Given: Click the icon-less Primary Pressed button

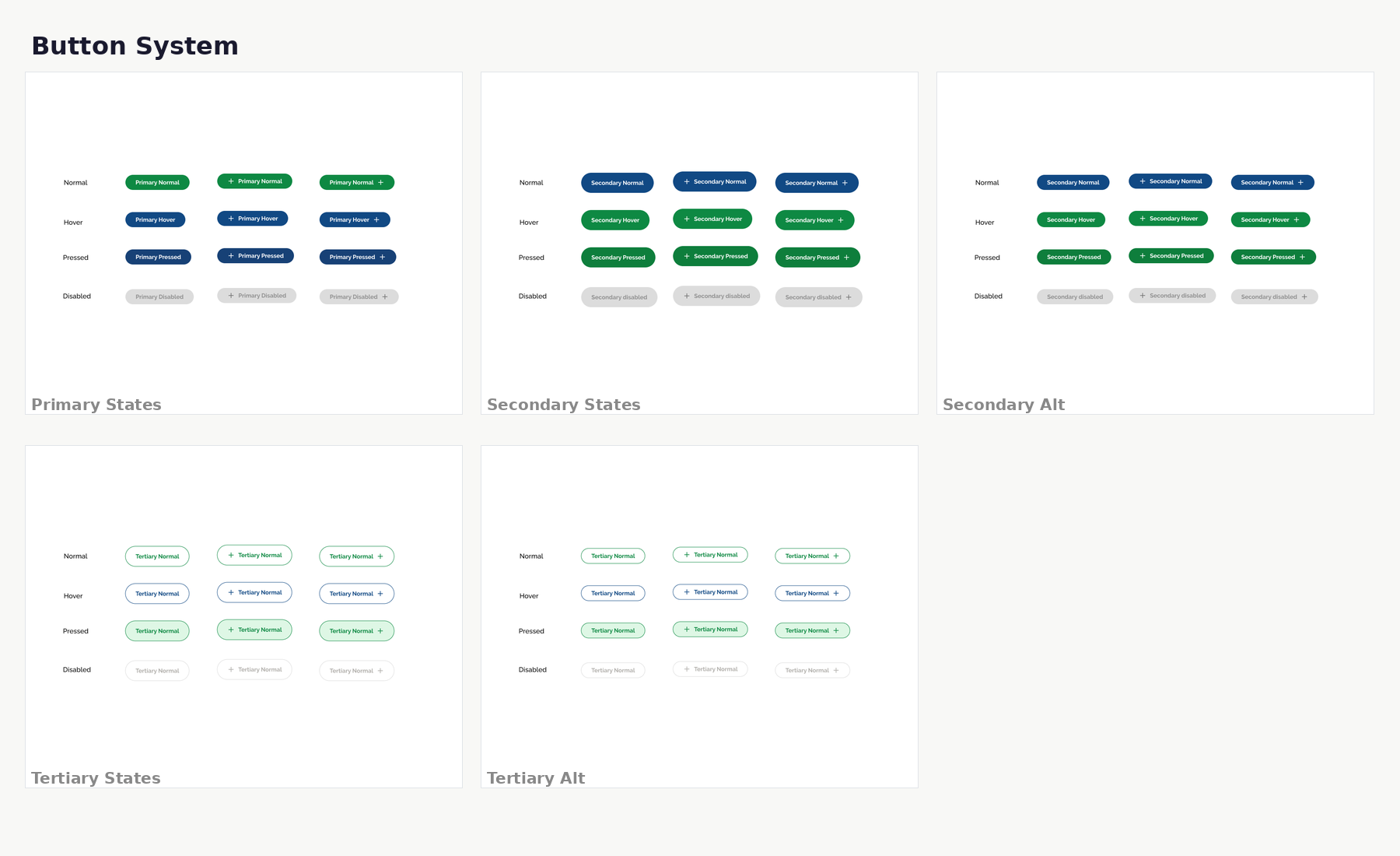Looking at the screenshot, I should pyautogui.click(x=158, y=257).
